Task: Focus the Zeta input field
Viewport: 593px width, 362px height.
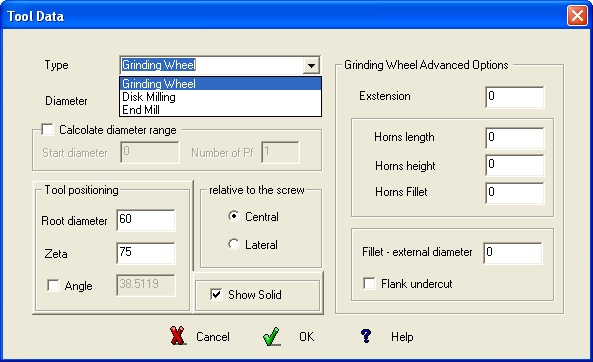Action: coord(146,253)
